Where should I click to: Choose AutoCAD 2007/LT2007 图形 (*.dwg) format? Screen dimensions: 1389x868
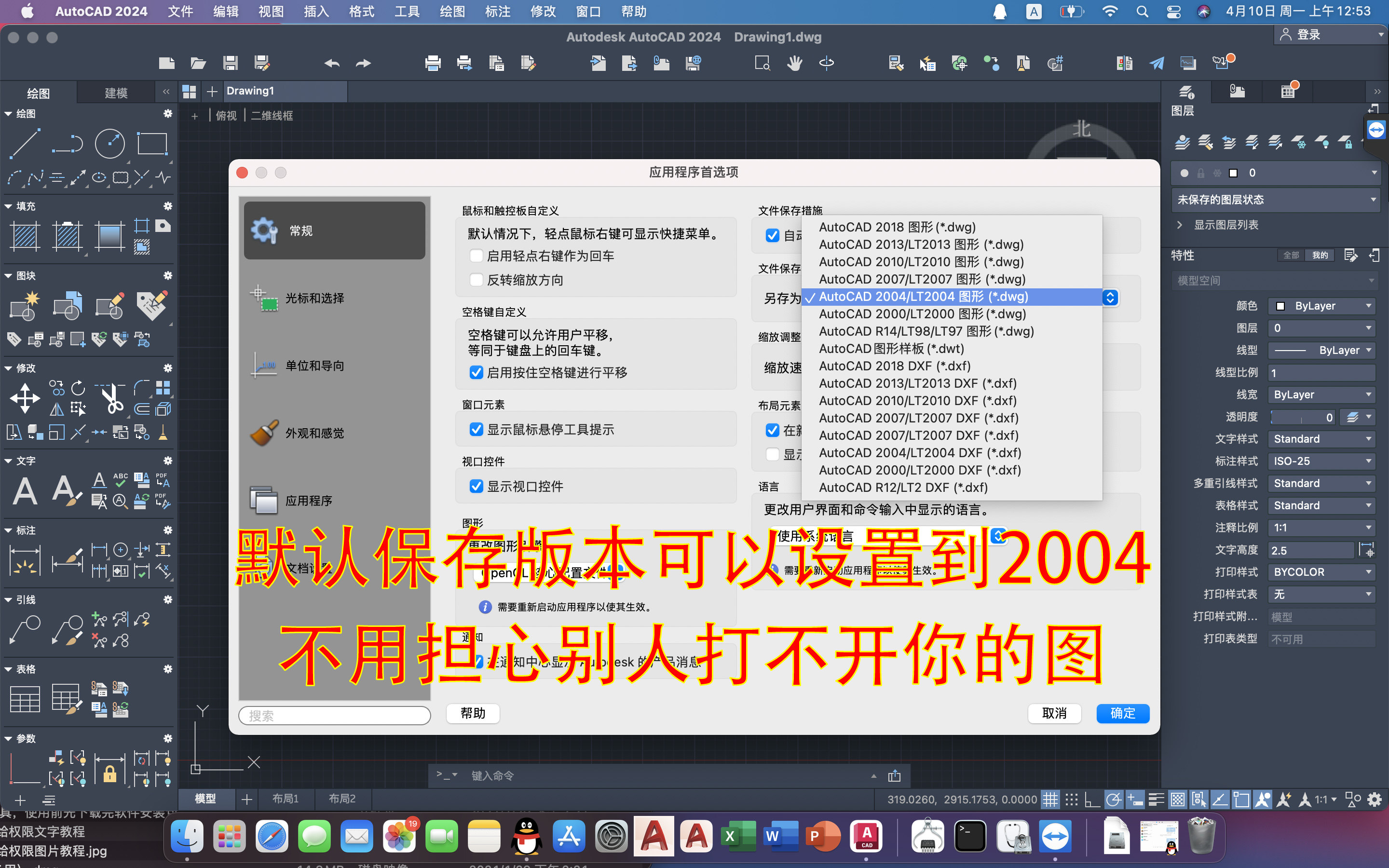point(952,280)
